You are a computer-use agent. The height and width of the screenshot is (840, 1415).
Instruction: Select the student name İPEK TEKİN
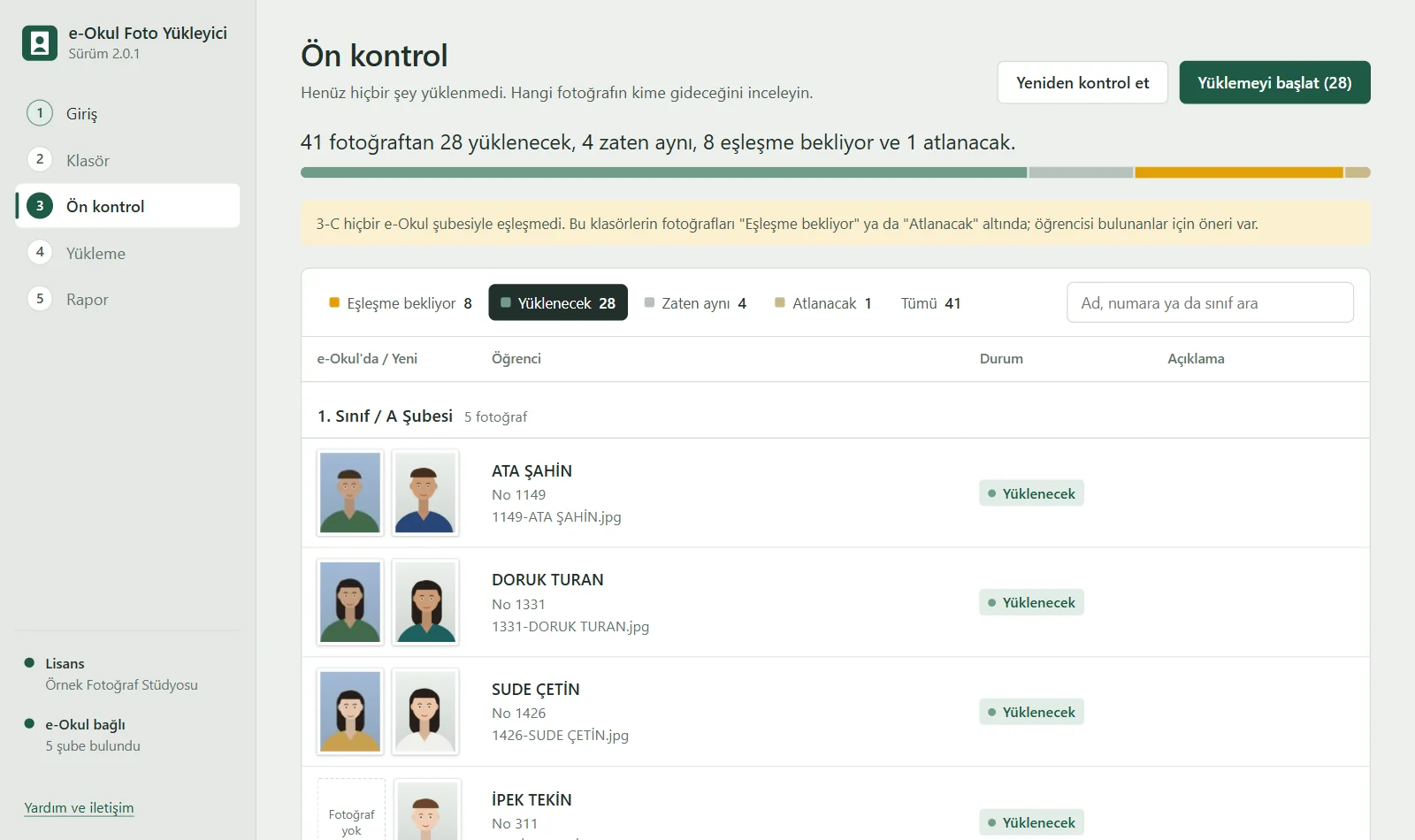click(532, 799)
